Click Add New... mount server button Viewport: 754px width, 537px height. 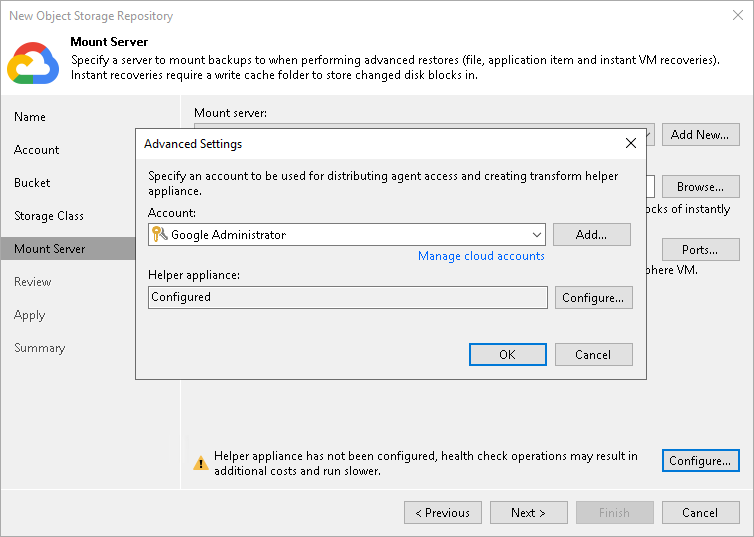[700, 135]
